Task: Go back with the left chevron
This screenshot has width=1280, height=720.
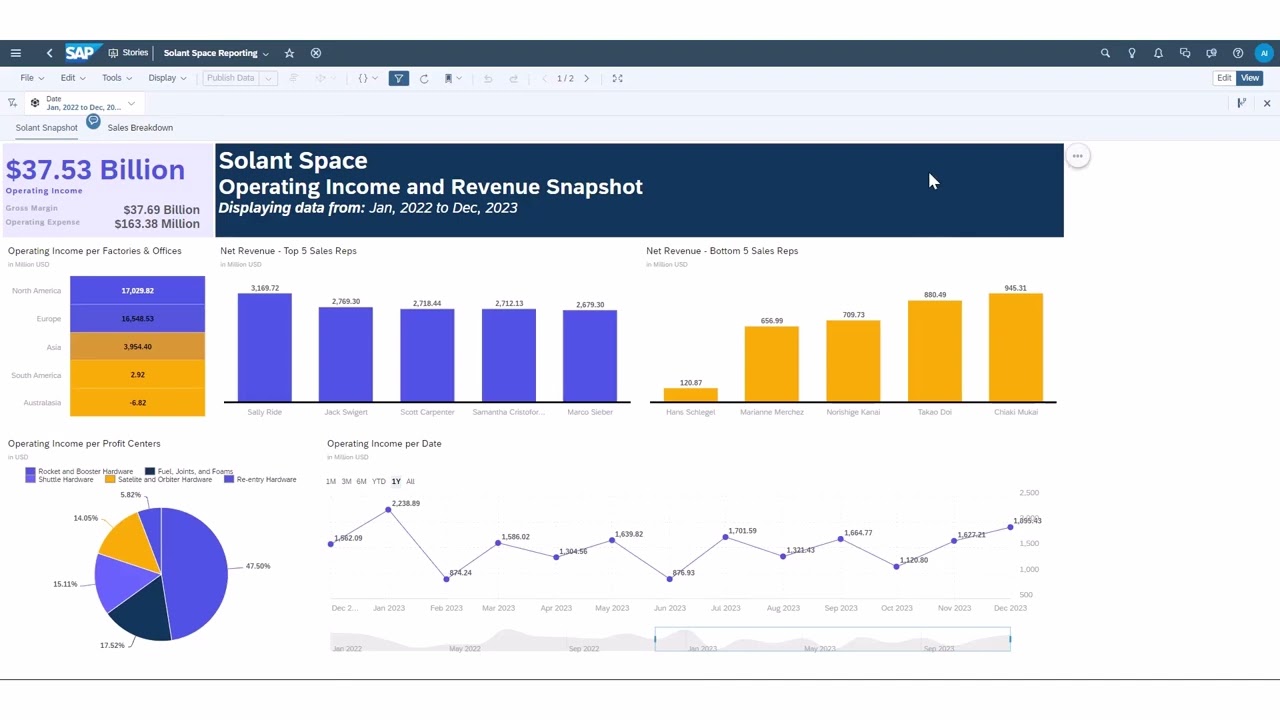Action: (49, 53)
